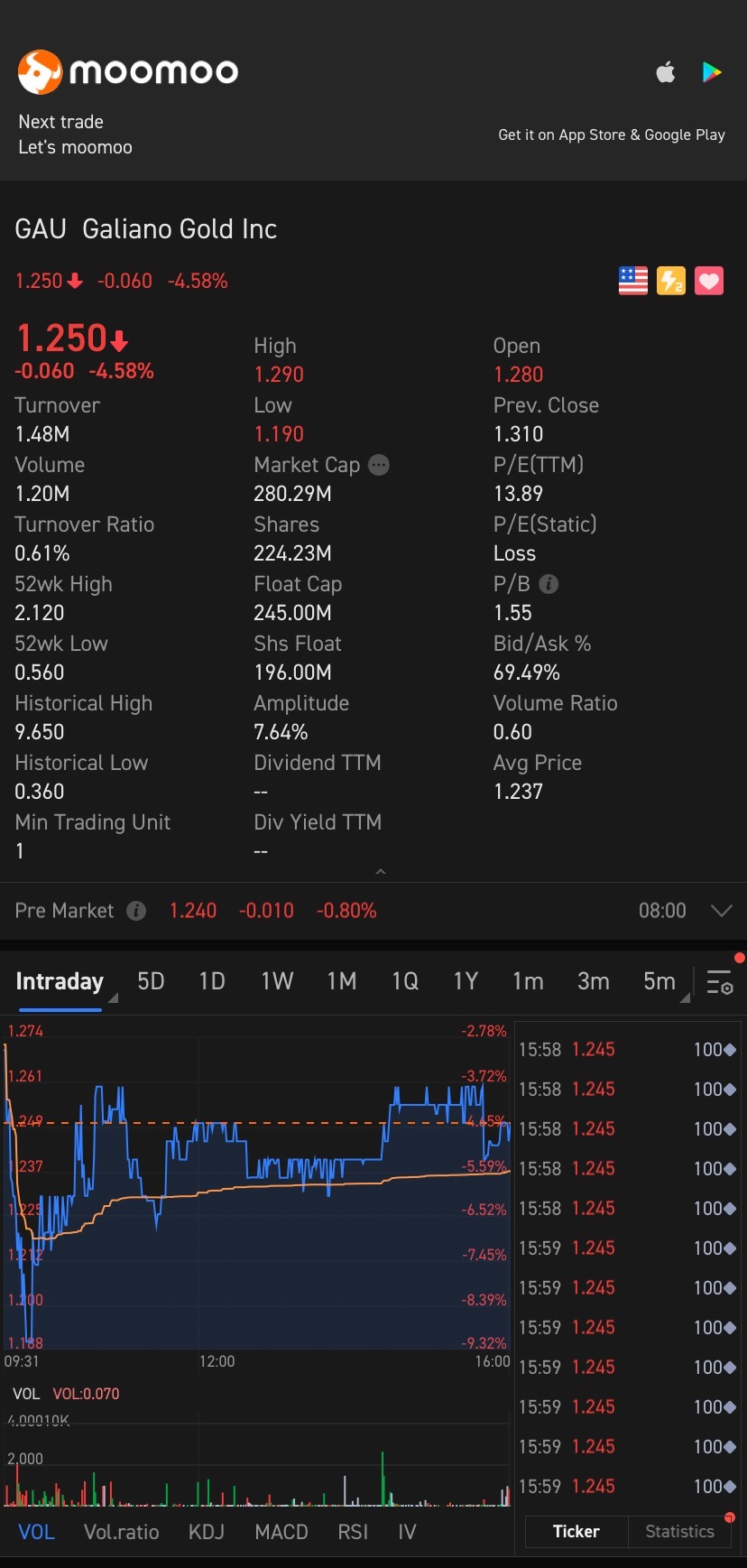Tap the ellipsis icon beside Market Cap
Screen dimensions: 747x1568
pyautogui.click(x=379, y=465)
